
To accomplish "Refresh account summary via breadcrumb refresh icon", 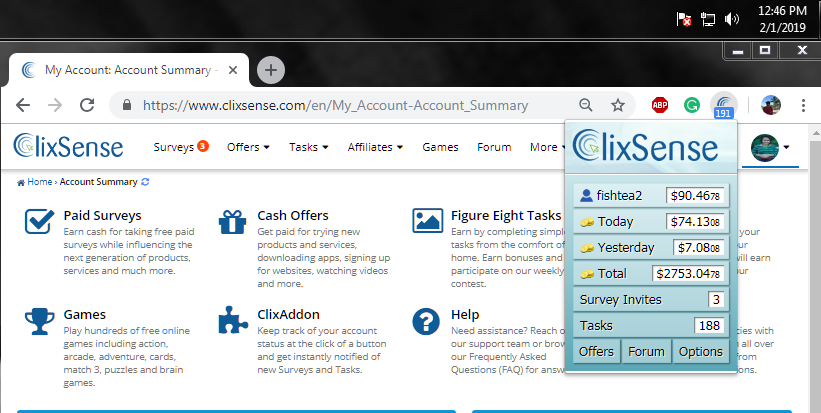I will coord(145,182).
